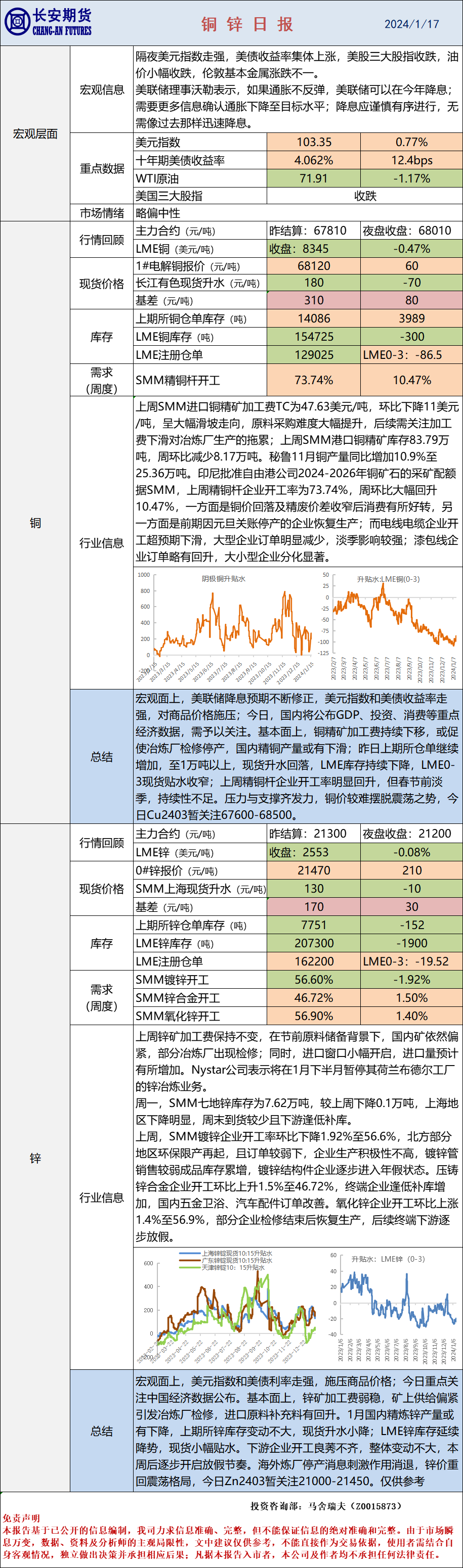463x1568 pixels.
Task: Click the 0#锌报价 value 21470
Action: click(x=314, y=870)
